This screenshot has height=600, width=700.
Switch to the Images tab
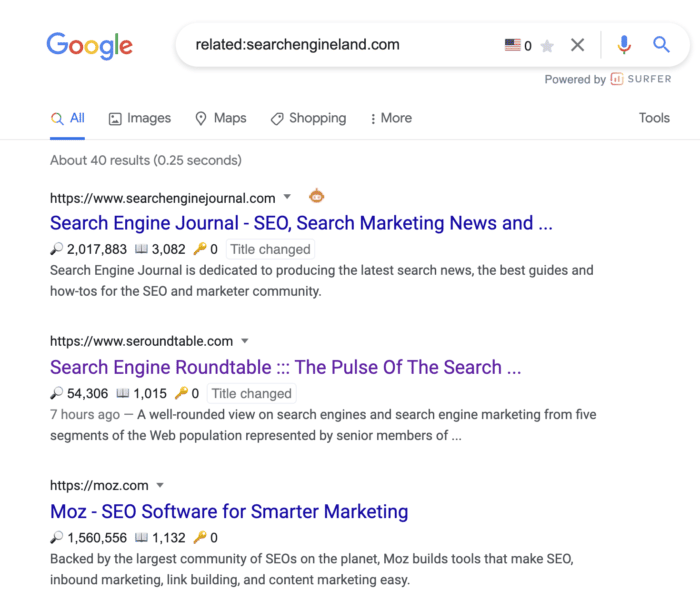click(x=139, y=118)
